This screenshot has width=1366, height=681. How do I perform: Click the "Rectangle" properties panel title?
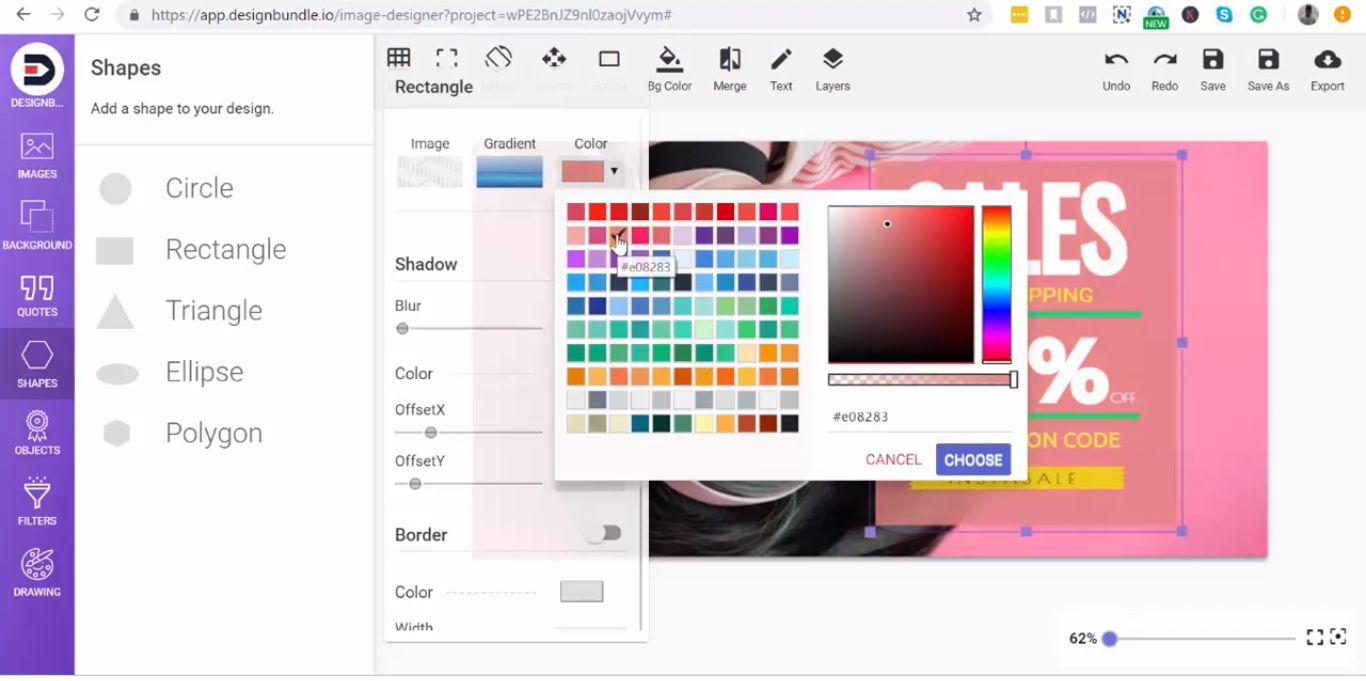coord(434,87)
